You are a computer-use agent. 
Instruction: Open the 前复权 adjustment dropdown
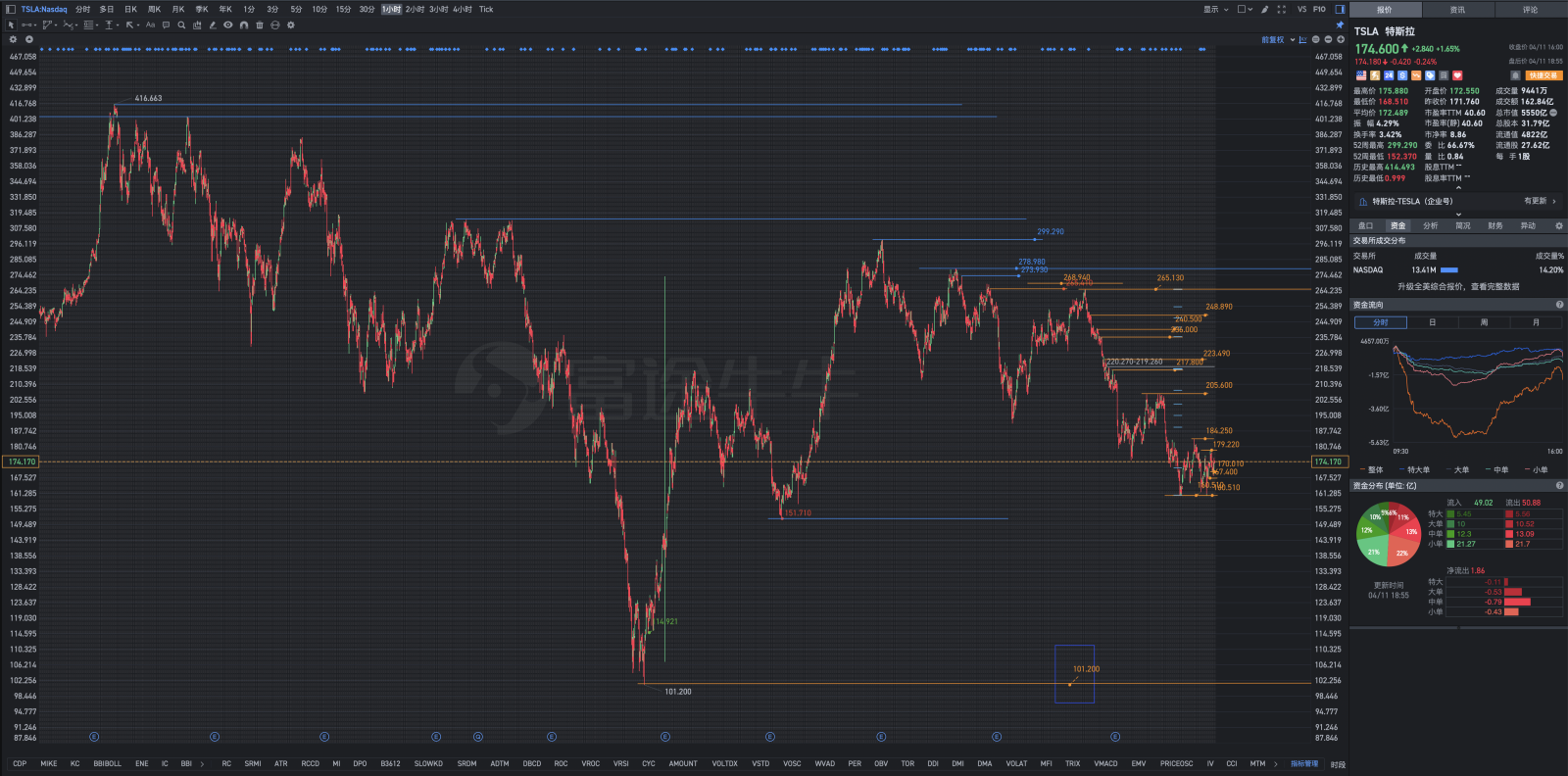(x=1278, y=39)
